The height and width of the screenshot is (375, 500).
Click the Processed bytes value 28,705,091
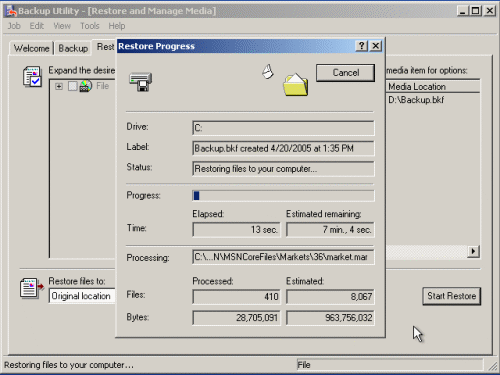(236, 318)
